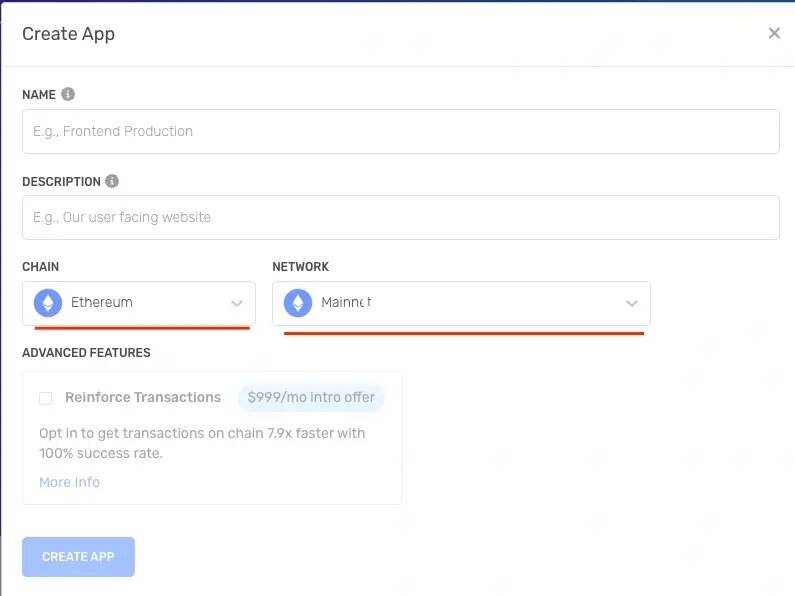Click the 'Opt in to get transactions' description

click(202, 443)
